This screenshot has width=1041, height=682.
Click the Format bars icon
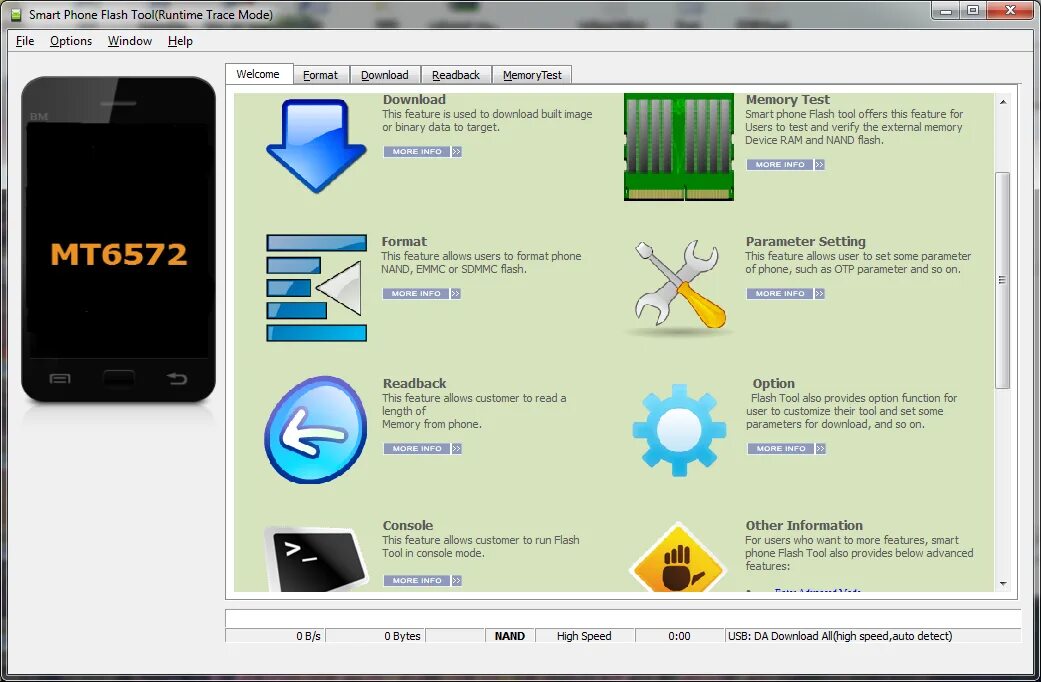316,288
